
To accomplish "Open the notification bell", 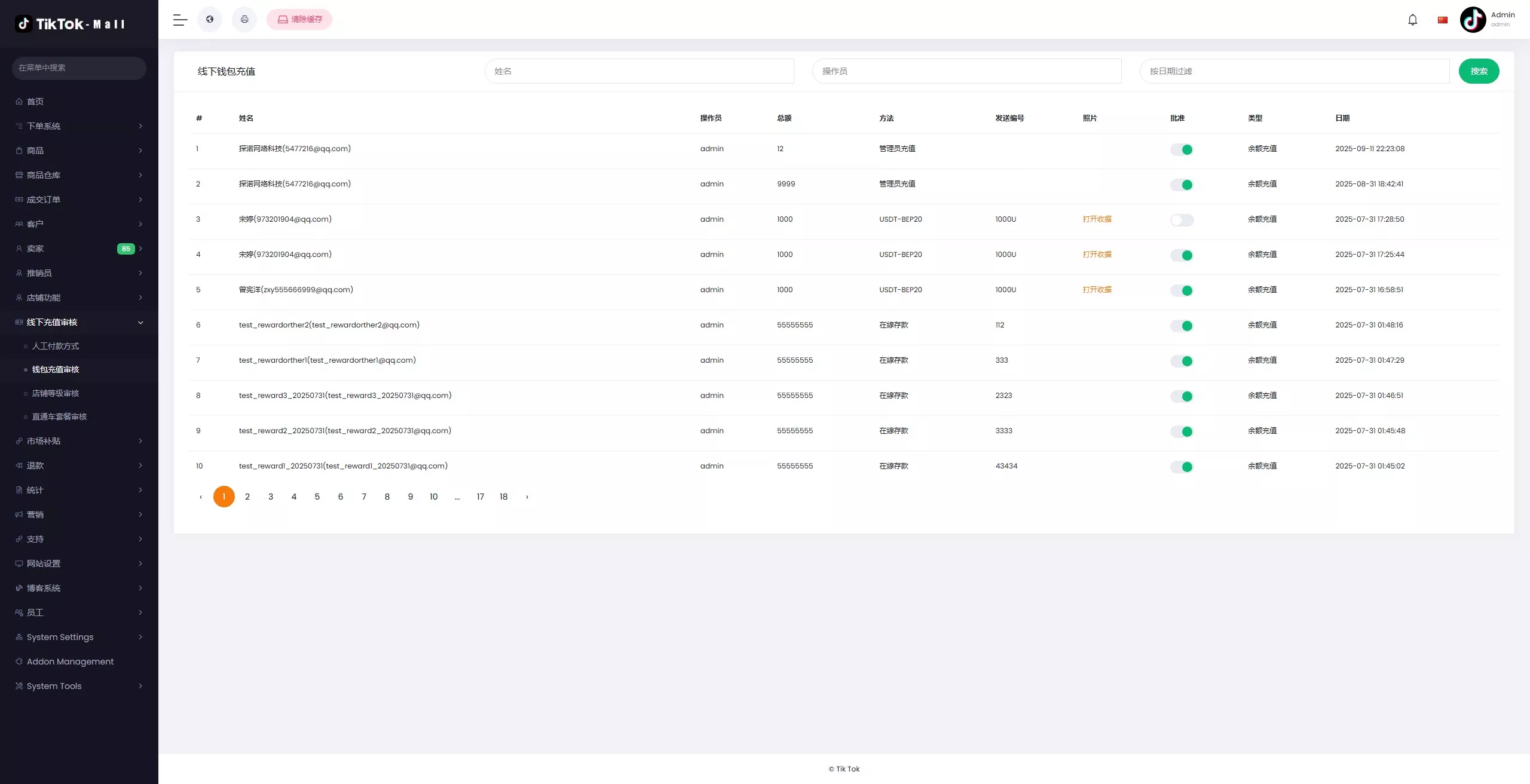I will [x=1412, y=20].
